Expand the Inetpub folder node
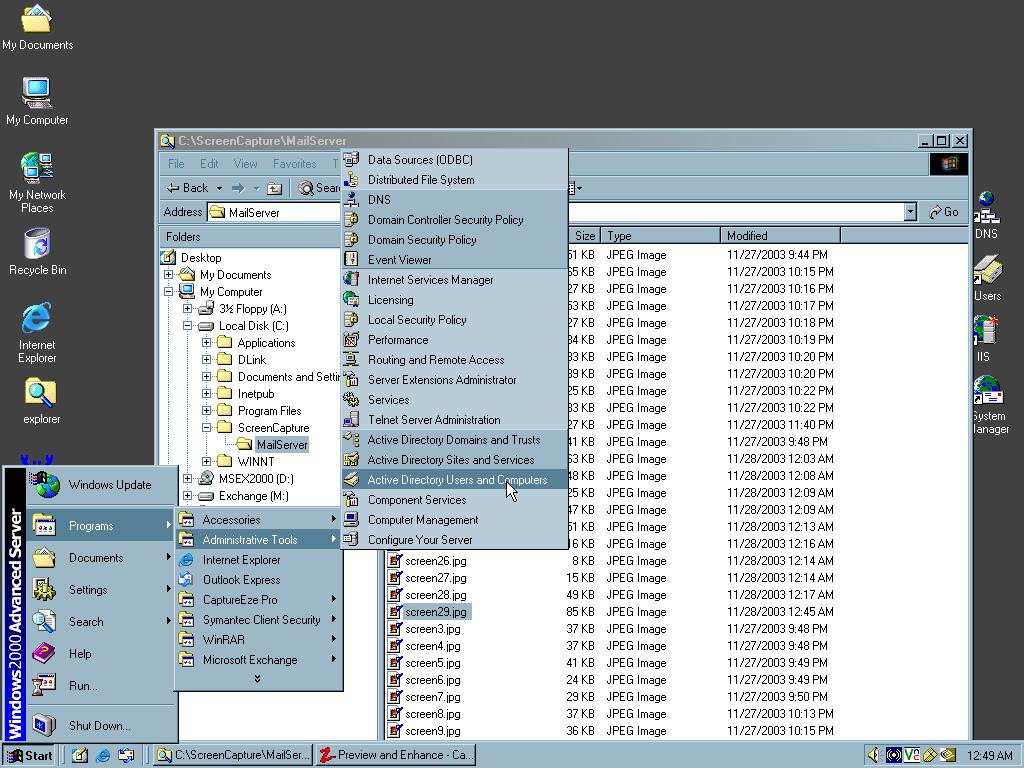 point(206,394)
